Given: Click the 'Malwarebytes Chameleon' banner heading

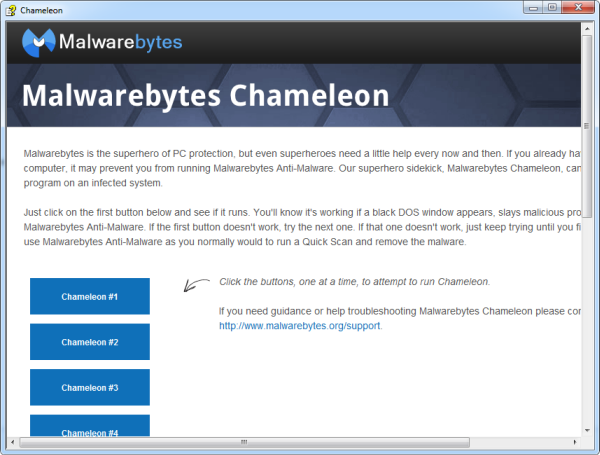Looking at the screenshot, I should point(205,96).
